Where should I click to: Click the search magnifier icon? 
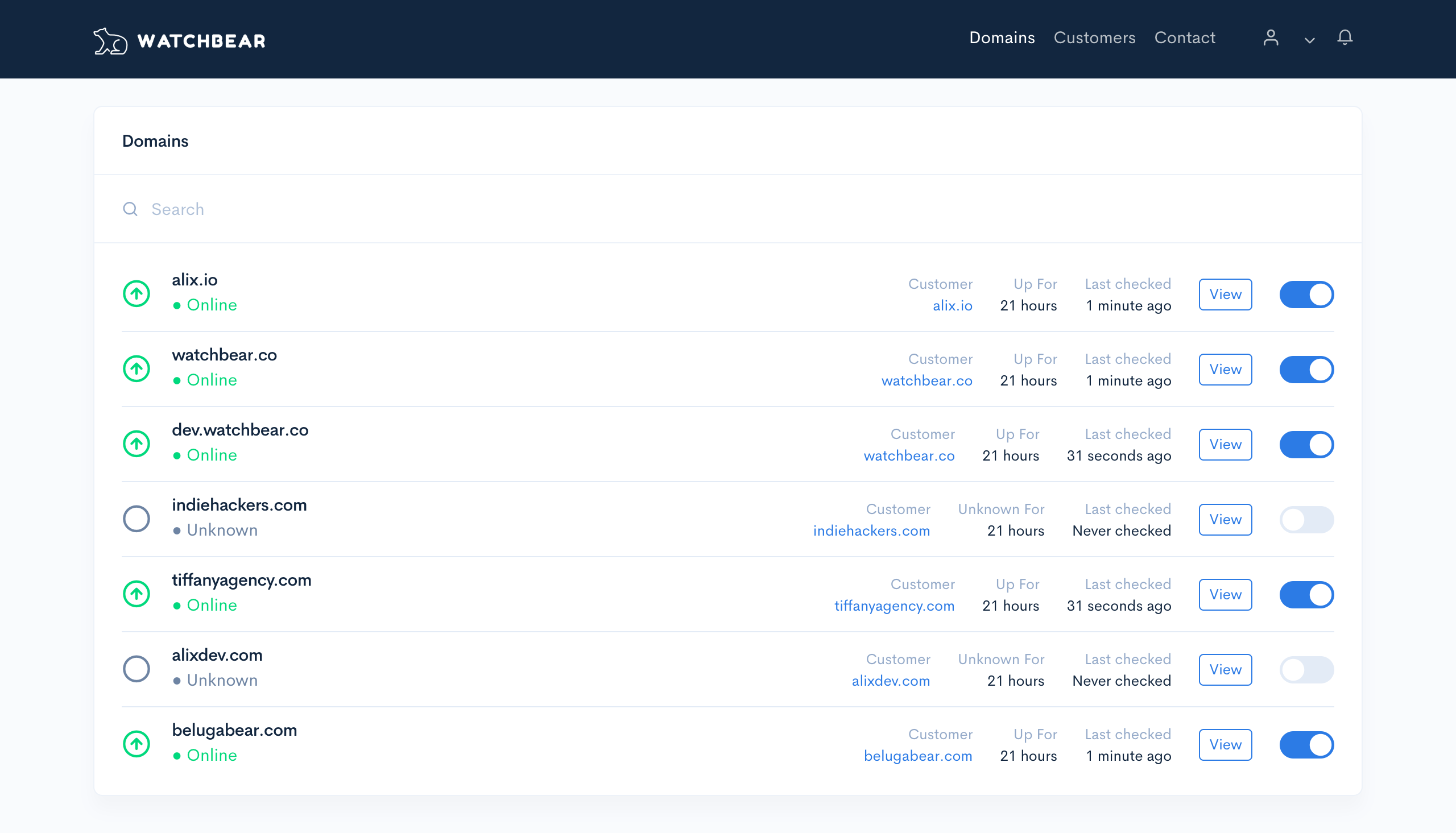pyautogui.click(x=130, y=209)
